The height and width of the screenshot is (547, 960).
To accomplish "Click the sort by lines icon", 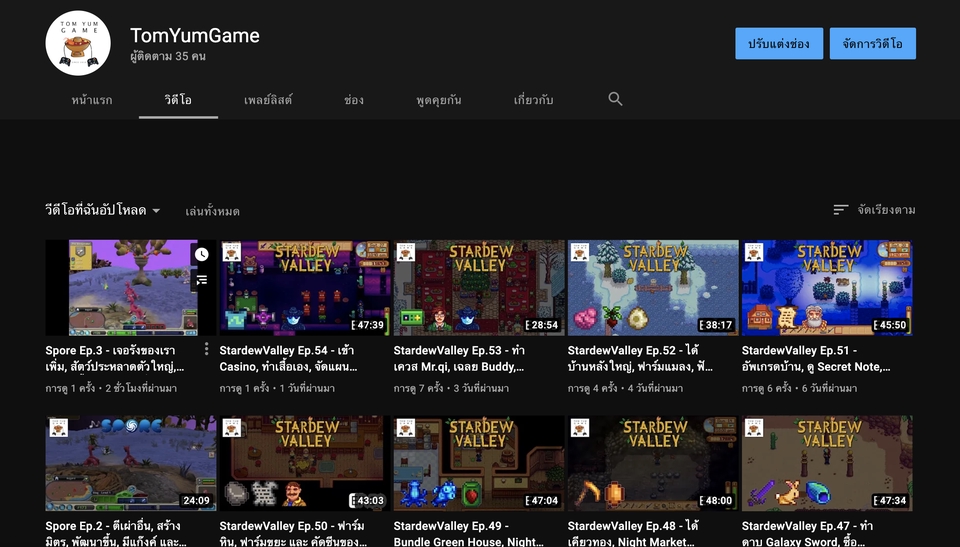I will [x=841, y=210].
